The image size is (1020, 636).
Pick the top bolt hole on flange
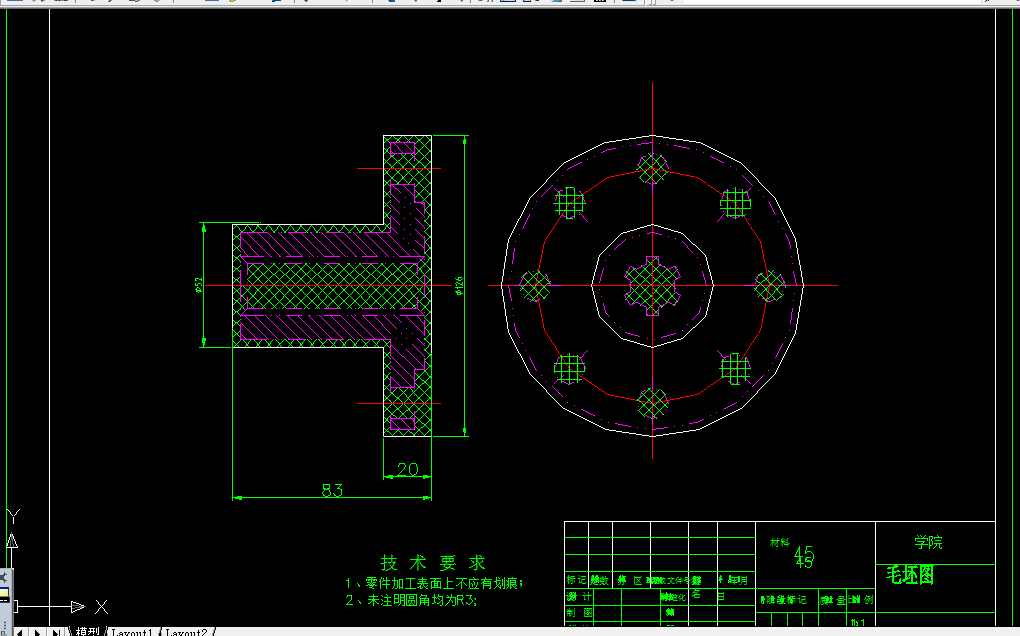coord(652,168)
